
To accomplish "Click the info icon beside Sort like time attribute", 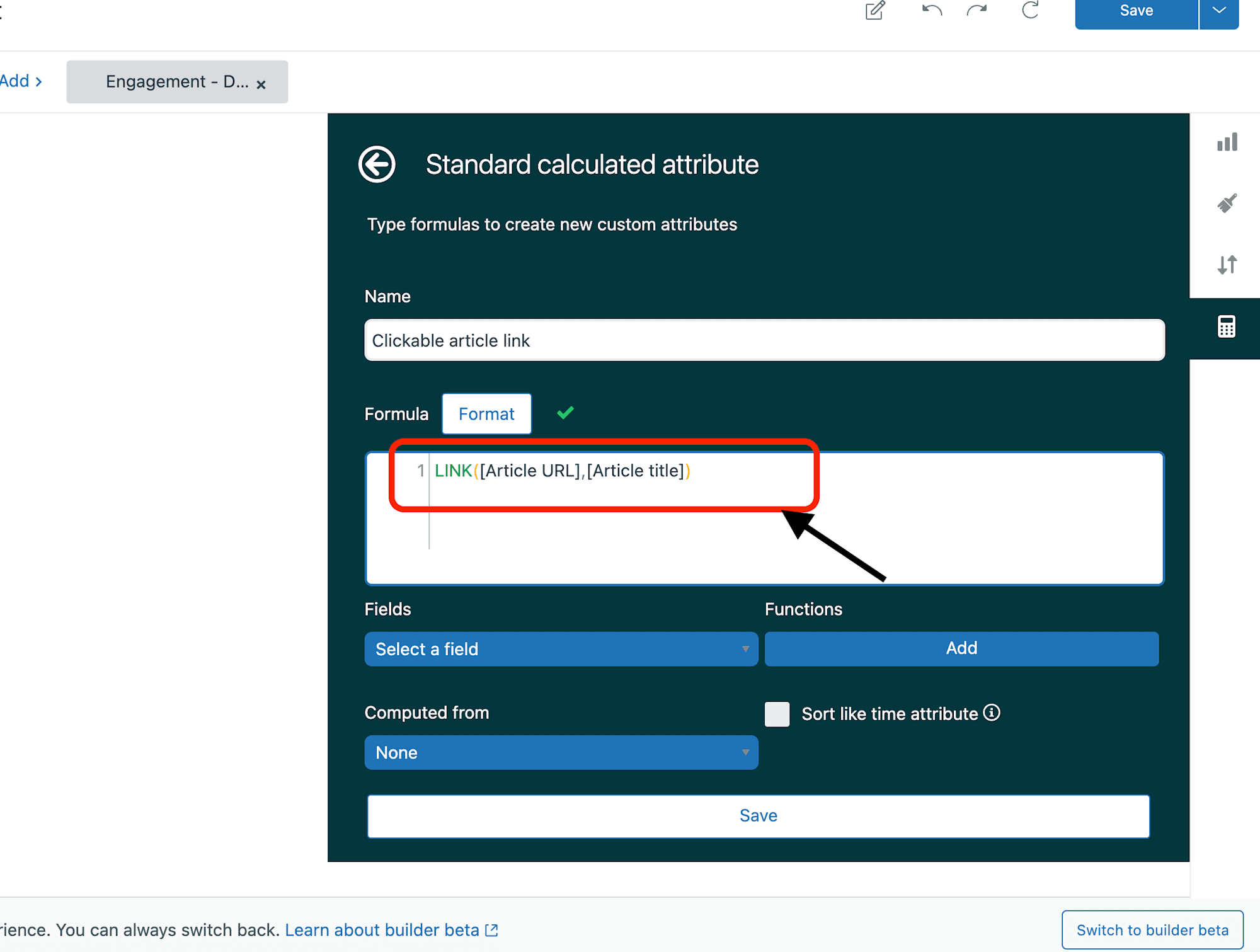I will [x=992, y=713].
